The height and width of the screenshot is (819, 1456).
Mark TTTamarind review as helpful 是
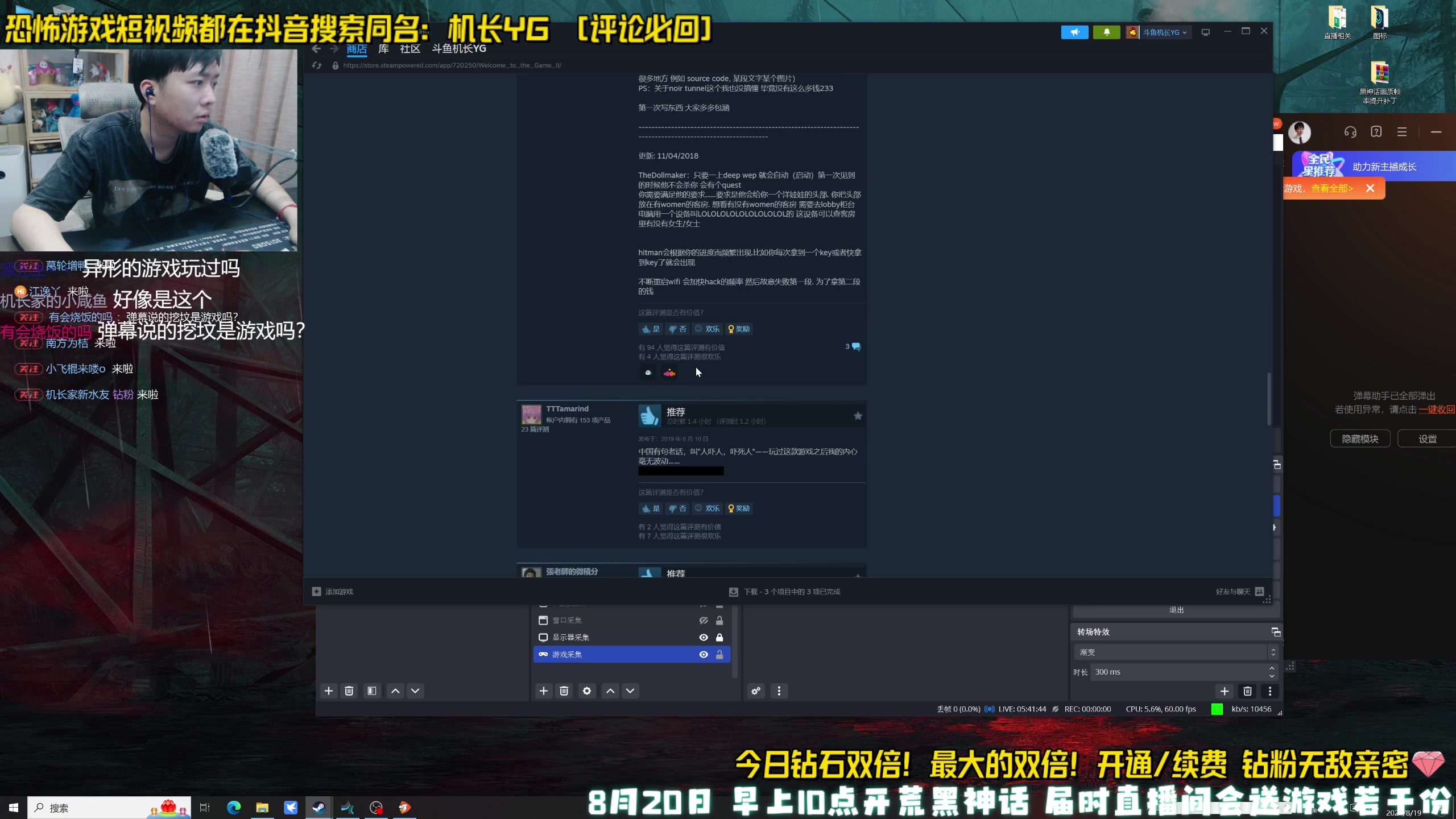coord(651,508)
